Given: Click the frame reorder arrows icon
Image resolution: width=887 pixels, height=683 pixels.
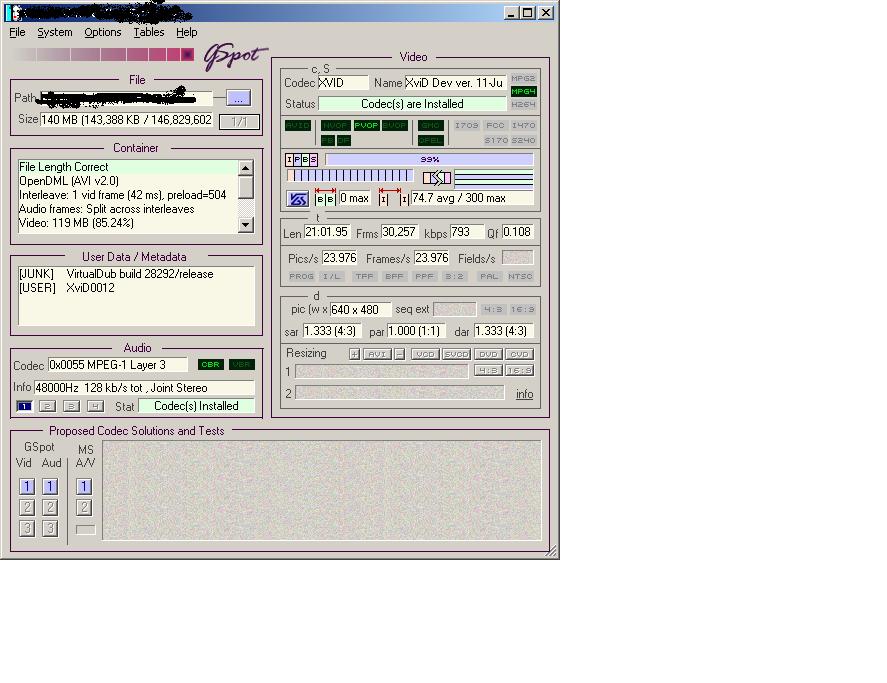Looking at the screenshot, I should click(x=437, y=178).
